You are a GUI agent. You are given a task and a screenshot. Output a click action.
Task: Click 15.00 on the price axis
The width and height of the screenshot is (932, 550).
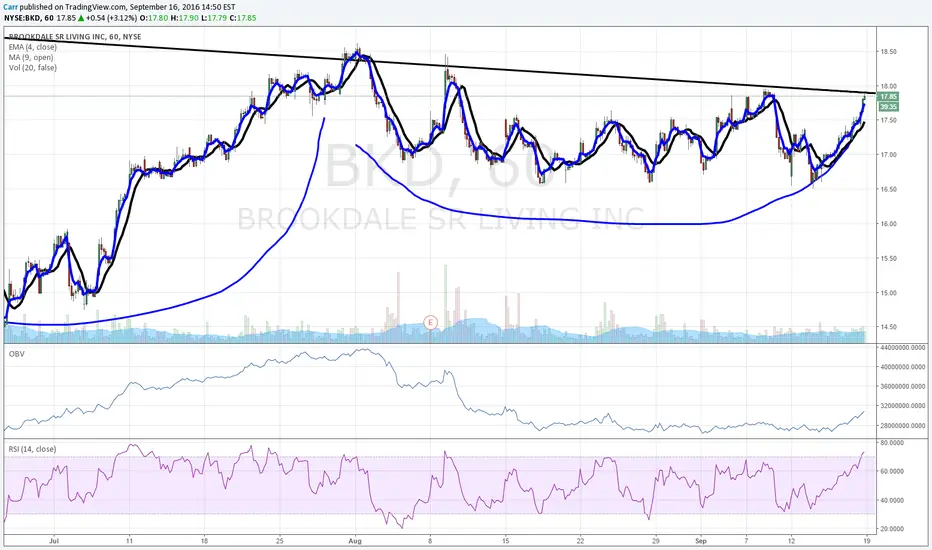coord(888,293)
